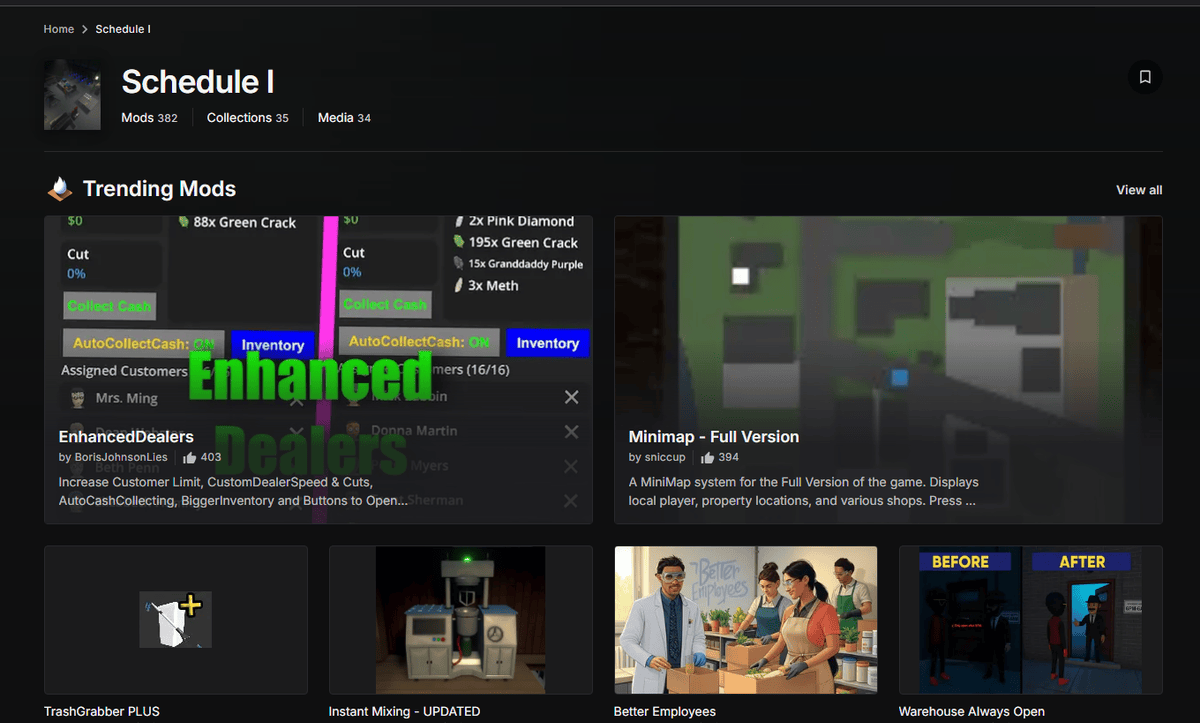Go to Home in the breadcrumb
The image size is (1200, 723).
point(59,29)
